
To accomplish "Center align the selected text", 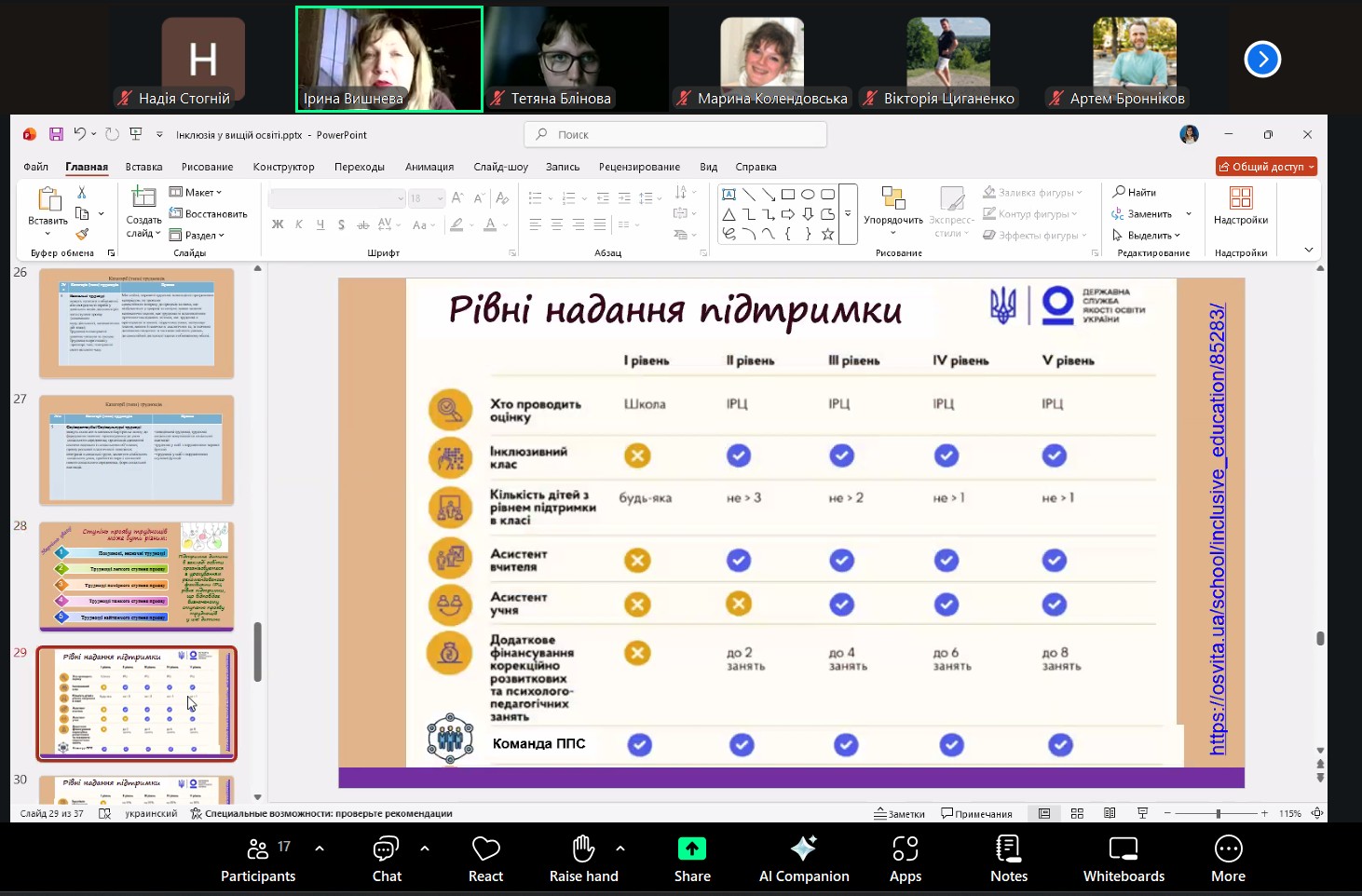I will tap(556, 223).
